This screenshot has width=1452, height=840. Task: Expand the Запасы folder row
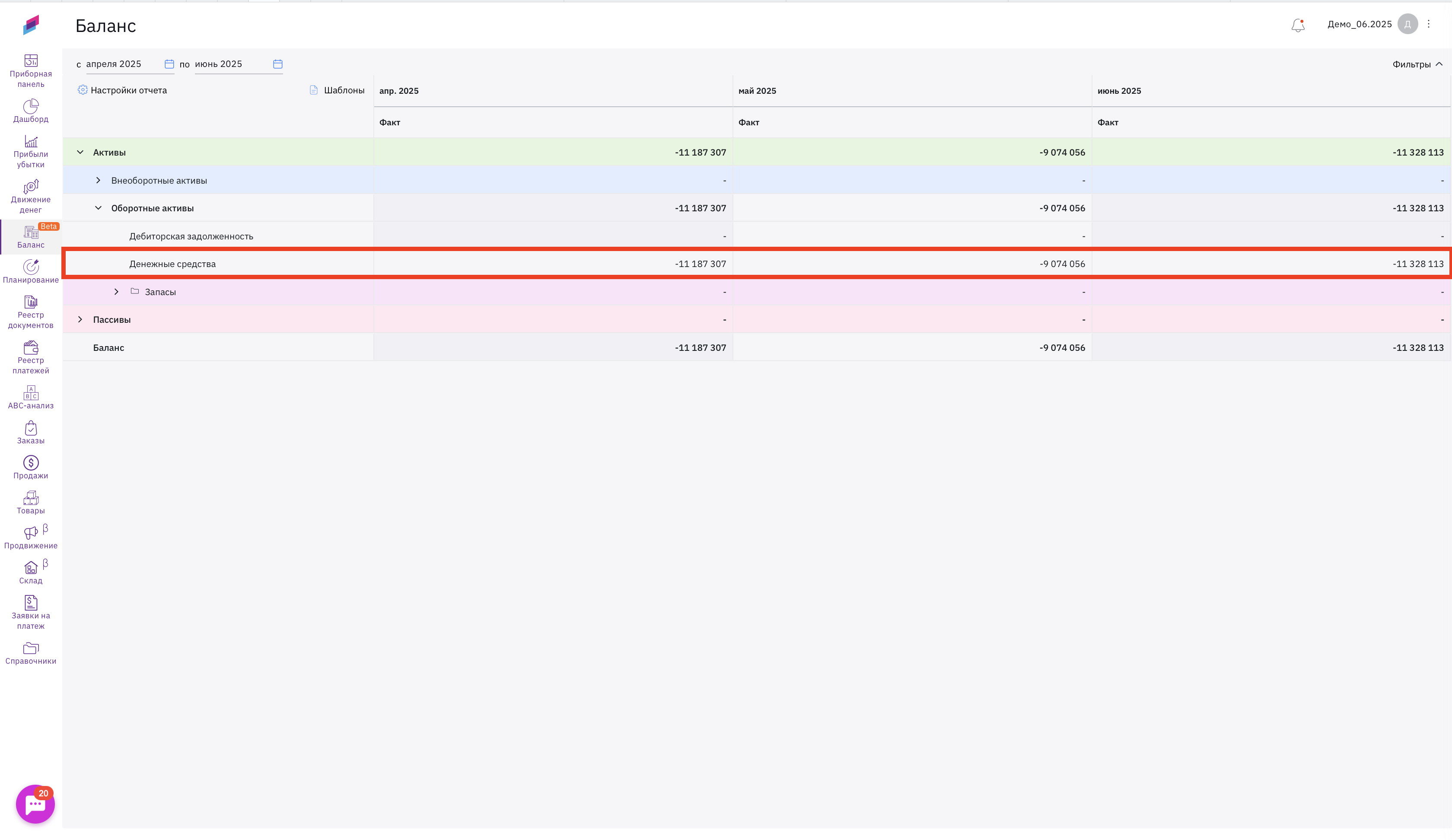tap(116, 292)
